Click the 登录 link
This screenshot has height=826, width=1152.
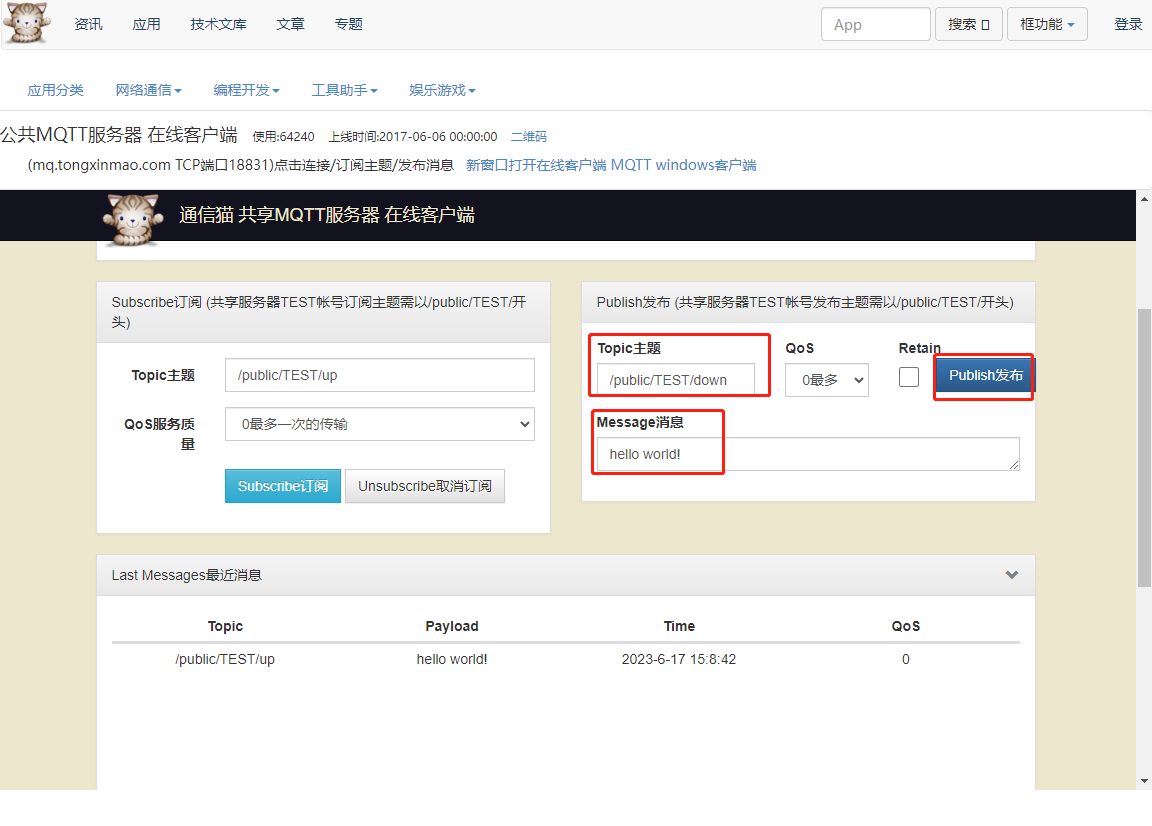click(1128, 24)
